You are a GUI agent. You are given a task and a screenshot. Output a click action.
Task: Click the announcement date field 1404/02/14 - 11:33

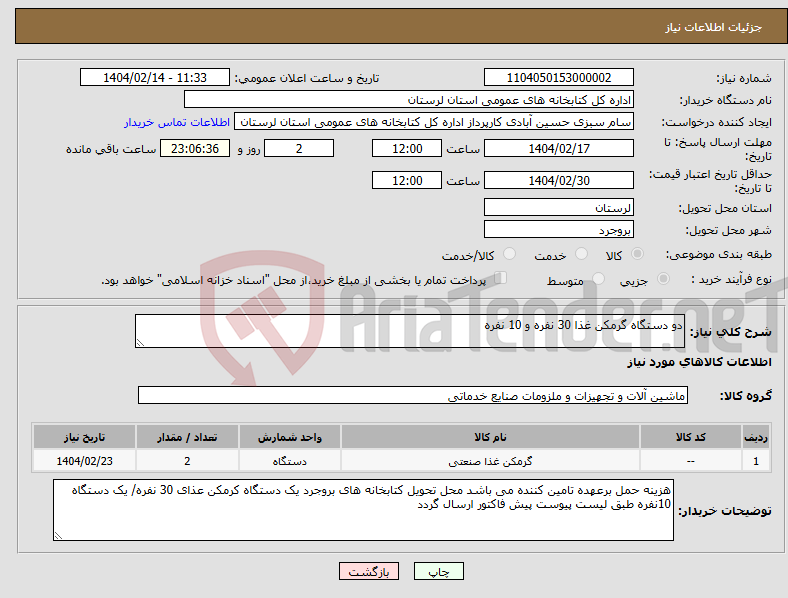[x=155, y=78]
